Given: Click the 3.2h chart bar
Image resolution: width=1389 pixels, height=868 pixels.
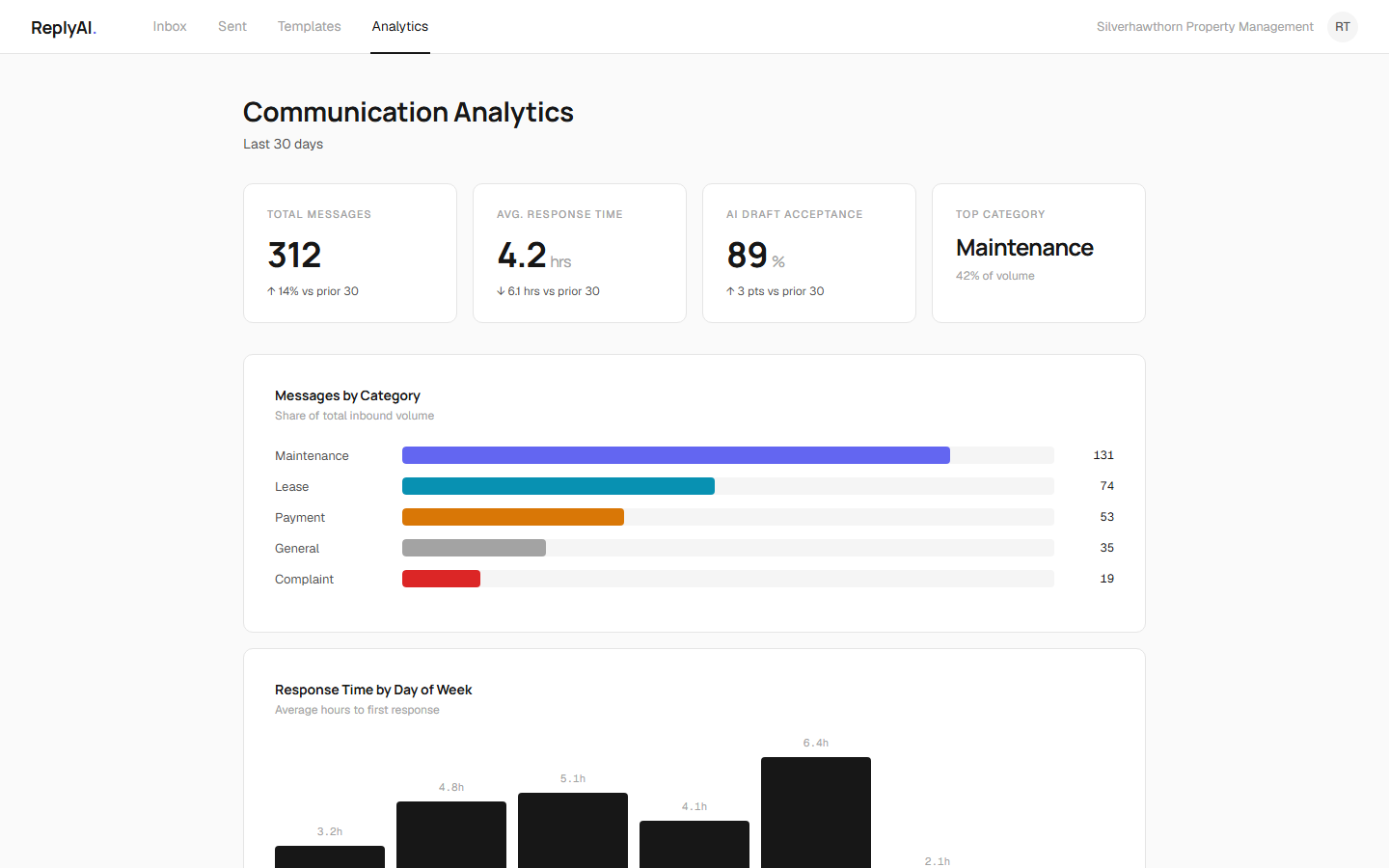Looking at the screenshot, I should pyautogui.click(x=330, y=856).
